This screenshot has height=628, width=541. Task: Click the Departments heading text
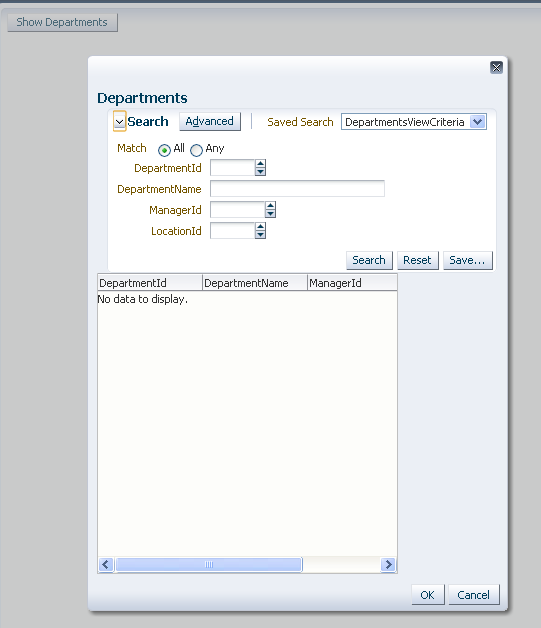142,98
